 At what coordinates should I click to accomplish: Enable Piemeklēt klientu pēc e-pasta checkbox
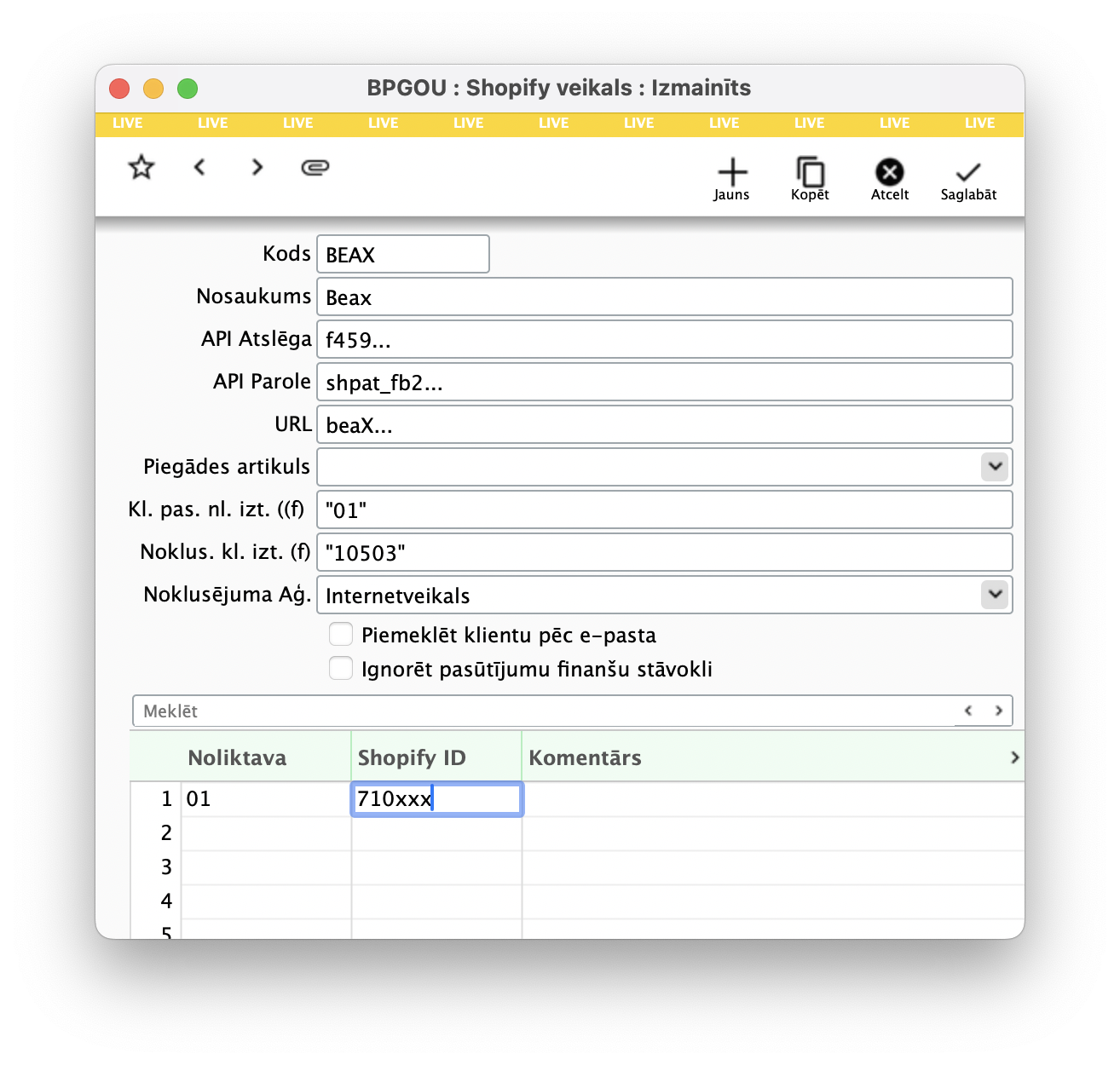coord(341,635)
